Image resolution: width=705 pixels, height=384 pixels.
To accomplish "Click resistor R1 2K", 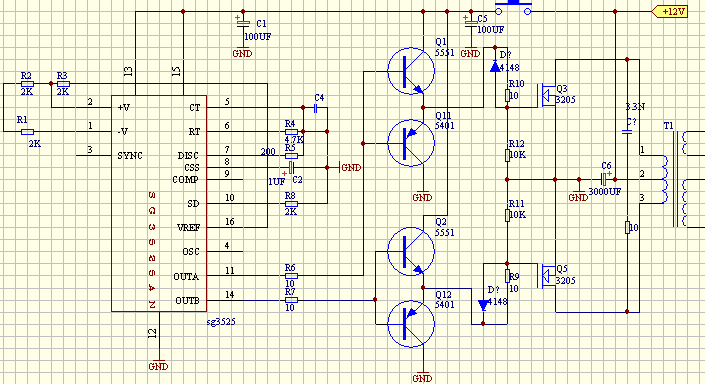I will (x=27, y=132).
